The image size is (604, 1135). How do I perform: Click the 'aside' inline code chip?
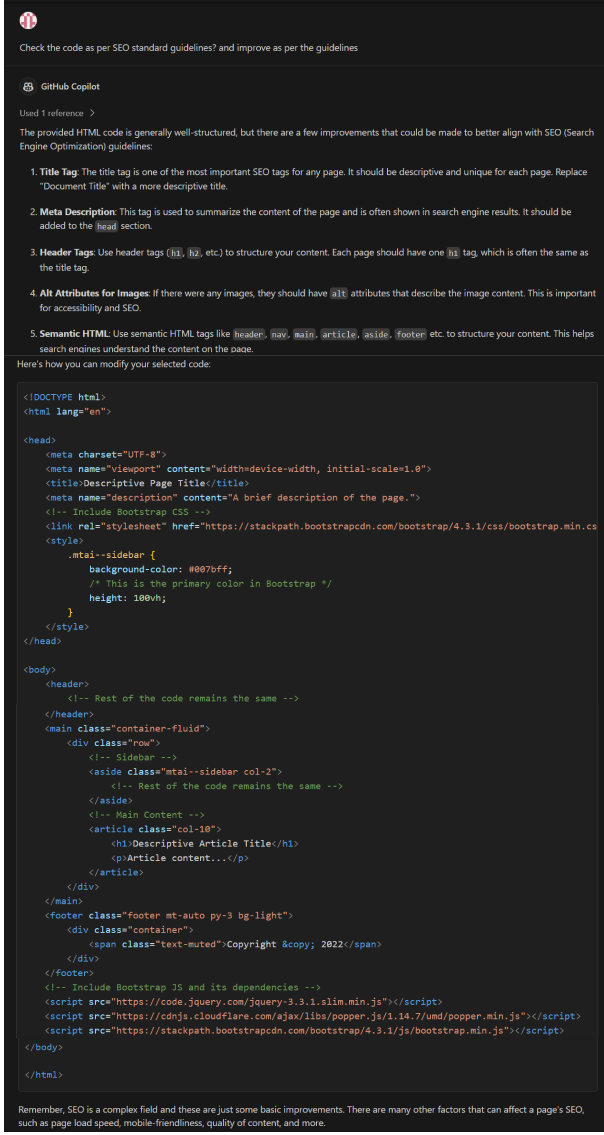pyautogui.click(x=378, y=335)
